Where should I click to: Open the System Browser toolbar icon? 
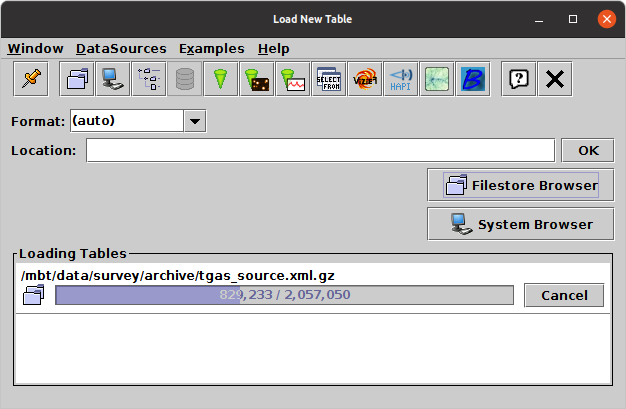click(111, 79)
